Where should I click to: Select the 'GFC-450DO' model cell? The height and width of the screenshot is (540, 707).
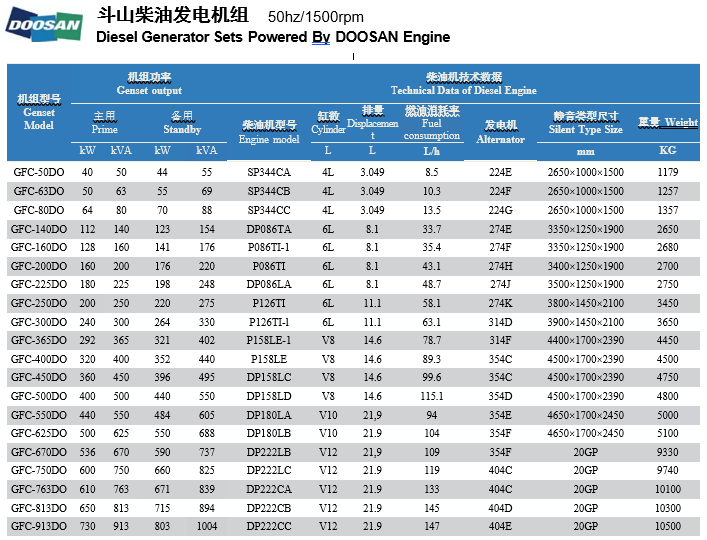click(x=39, y=377)
